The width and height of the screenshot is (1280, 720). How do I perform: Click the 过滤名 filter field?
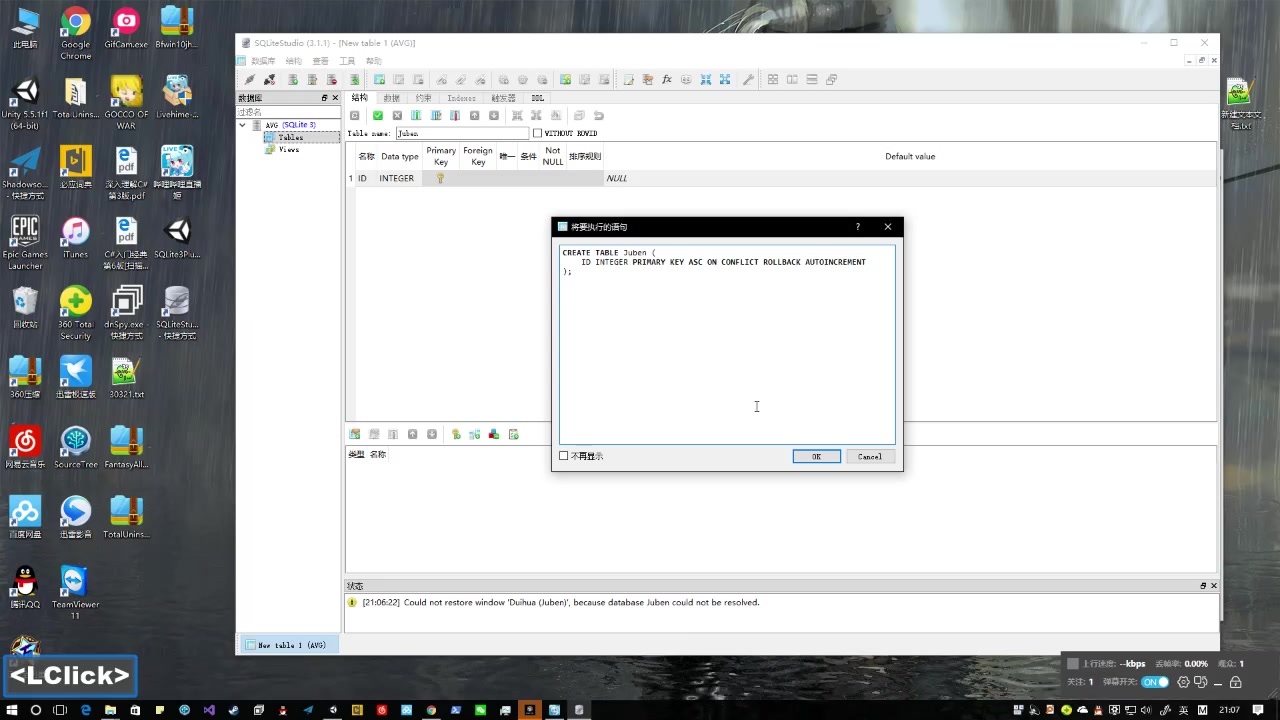(288, 112)
